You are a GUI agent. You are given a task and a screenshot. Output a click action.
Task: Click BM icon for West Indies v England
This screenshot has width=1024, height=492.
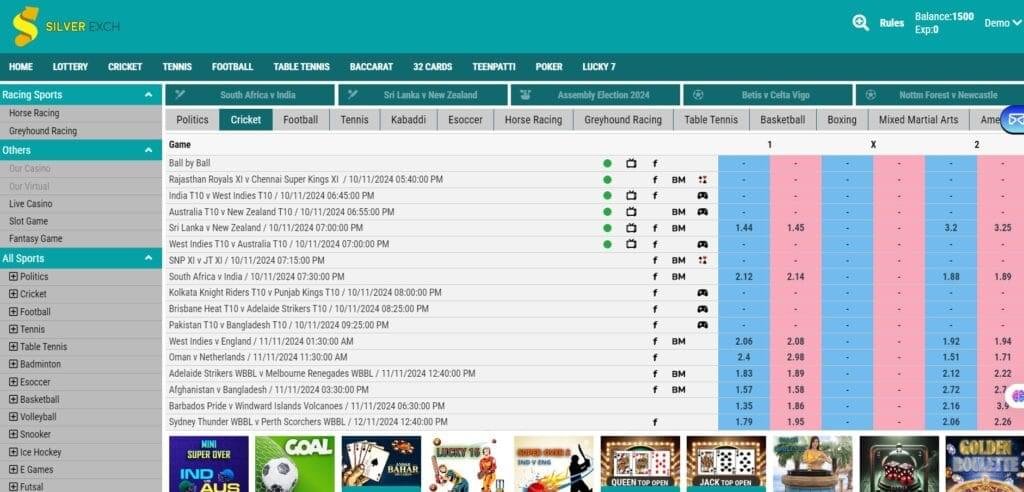[679, 341]
